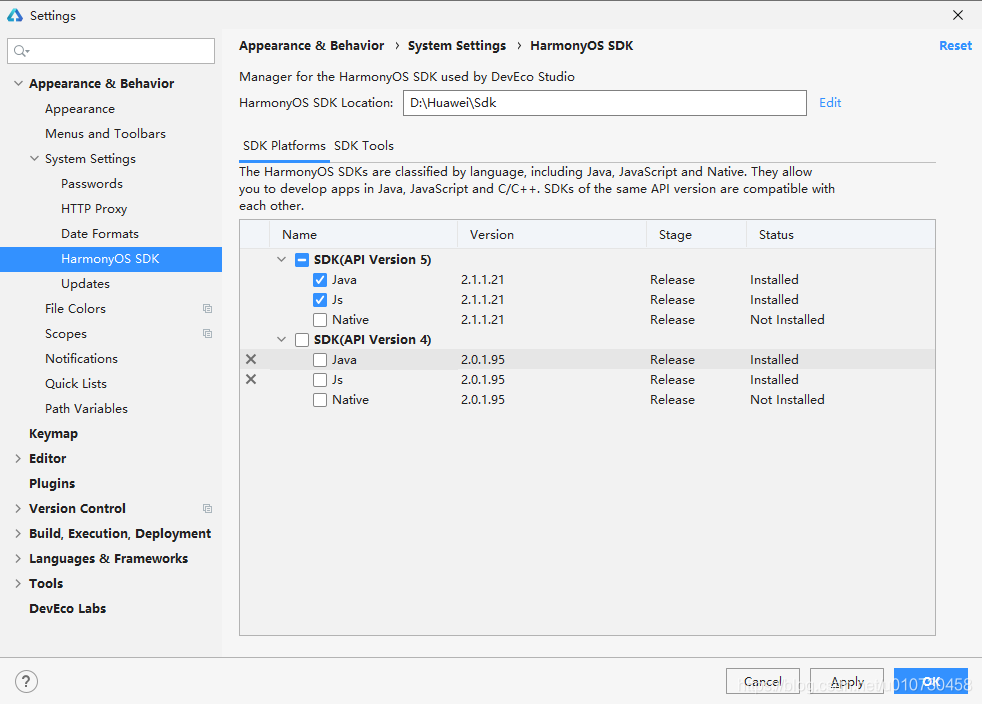Click the project-level icon beside Version Control
The width and height of the screenshot is (982, 704).
pyautogui.click(x=207, y=509)
